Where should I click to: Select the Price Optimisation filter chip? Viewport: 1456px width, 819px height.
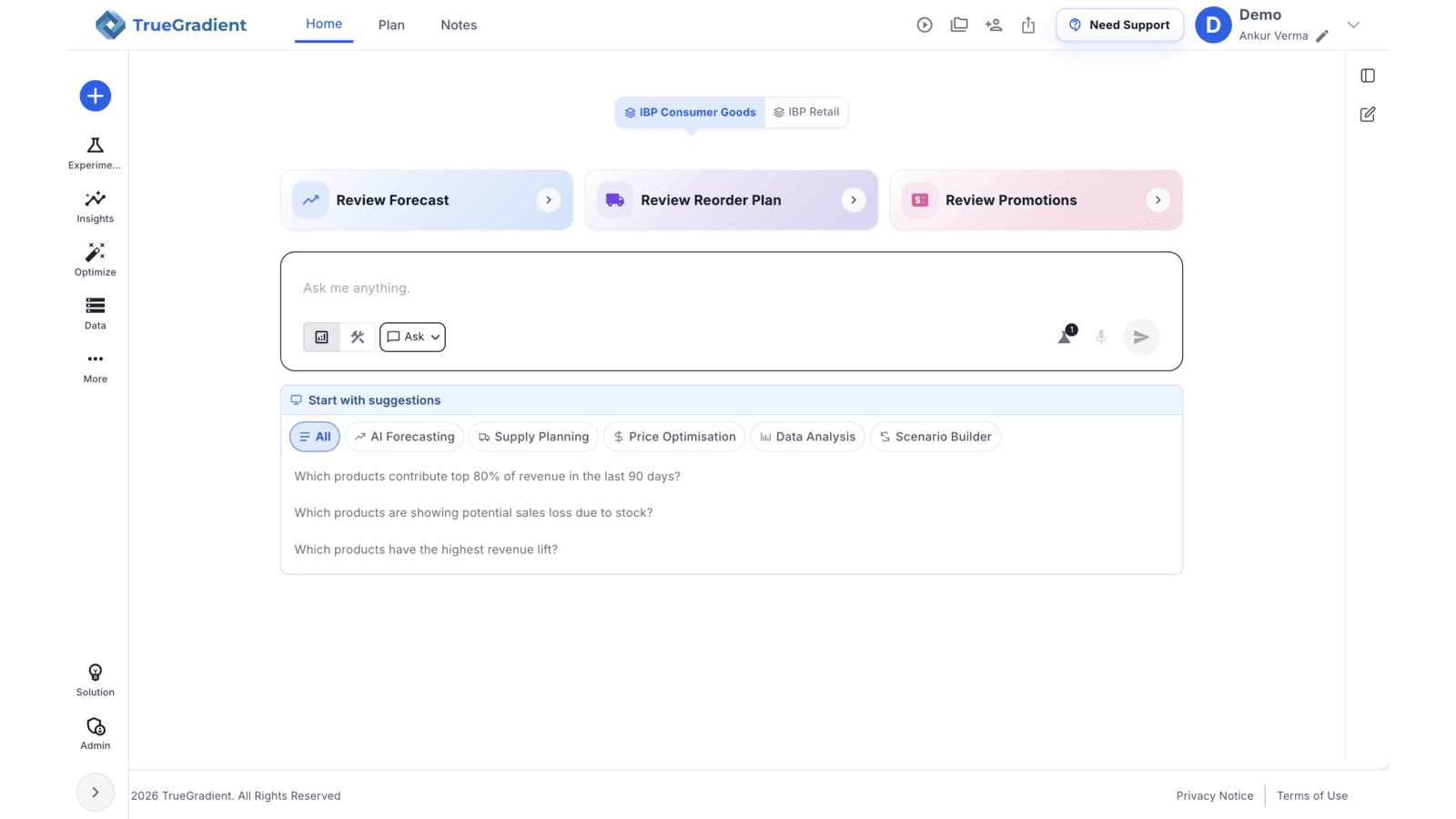674,437
